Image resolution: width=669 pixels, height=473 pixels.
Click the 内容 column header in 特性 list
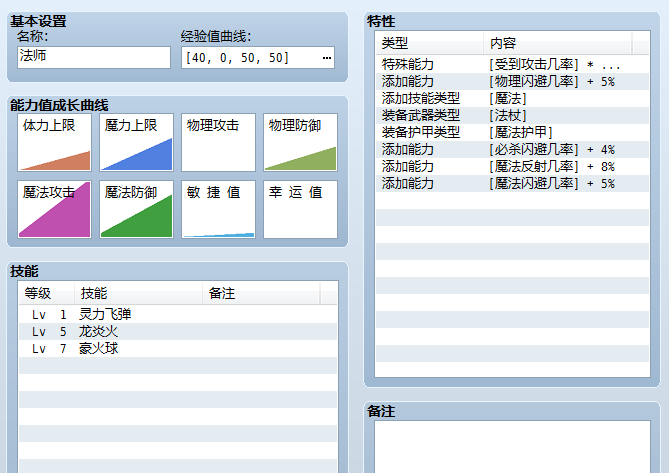click(558, 43)
